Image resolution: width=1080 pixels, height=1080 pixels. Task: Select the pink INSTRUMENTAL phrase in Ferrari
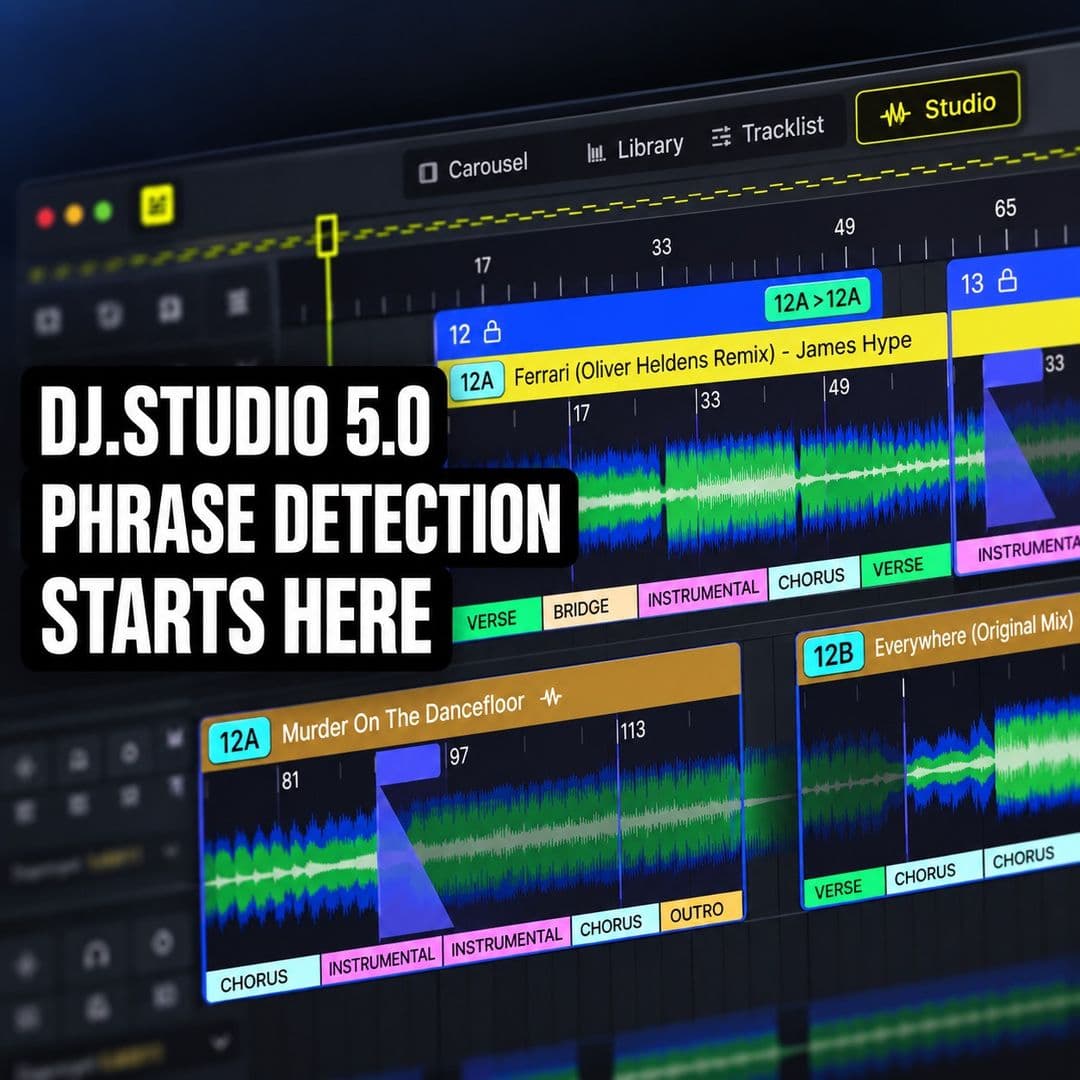703,593
